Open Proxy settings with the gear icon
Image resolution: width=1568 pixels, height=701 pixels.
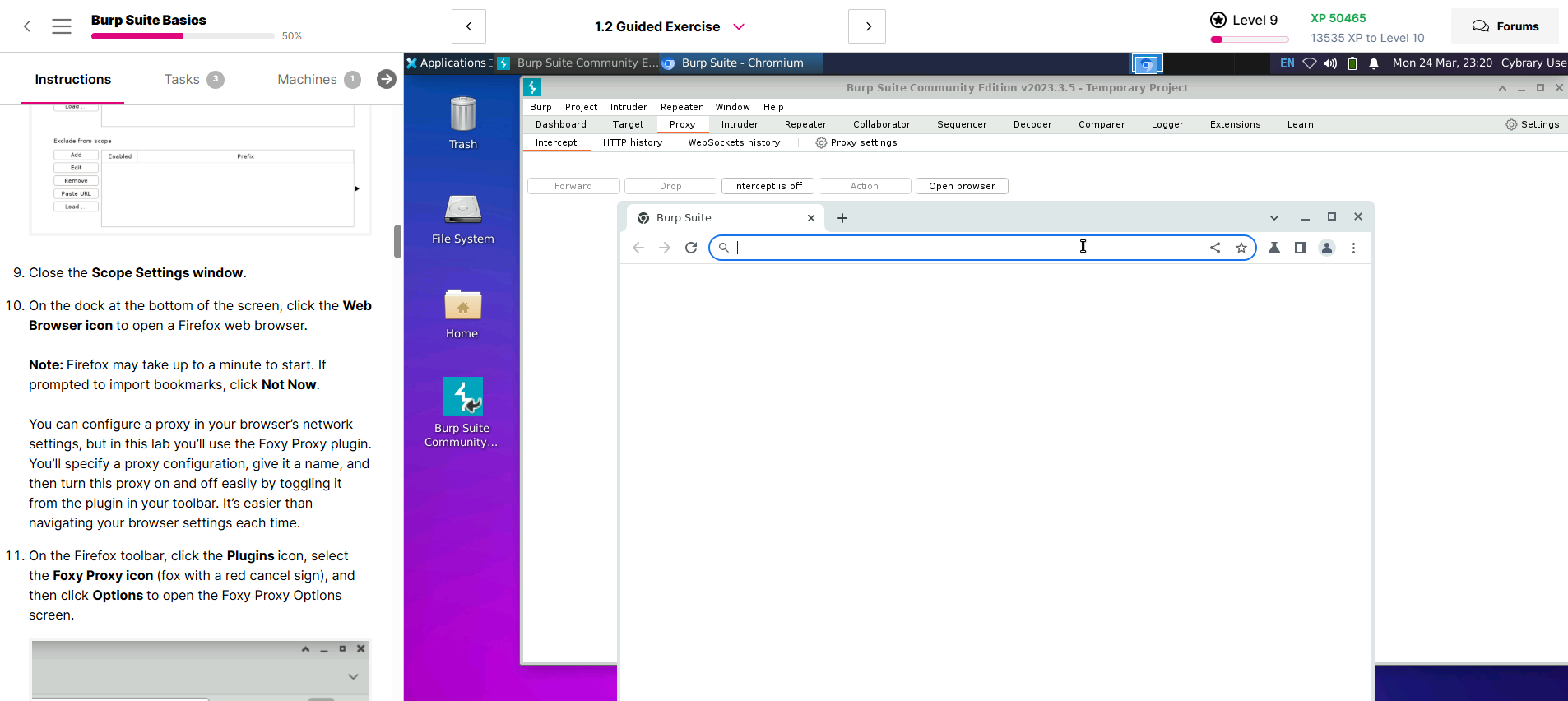pos(856,142)
